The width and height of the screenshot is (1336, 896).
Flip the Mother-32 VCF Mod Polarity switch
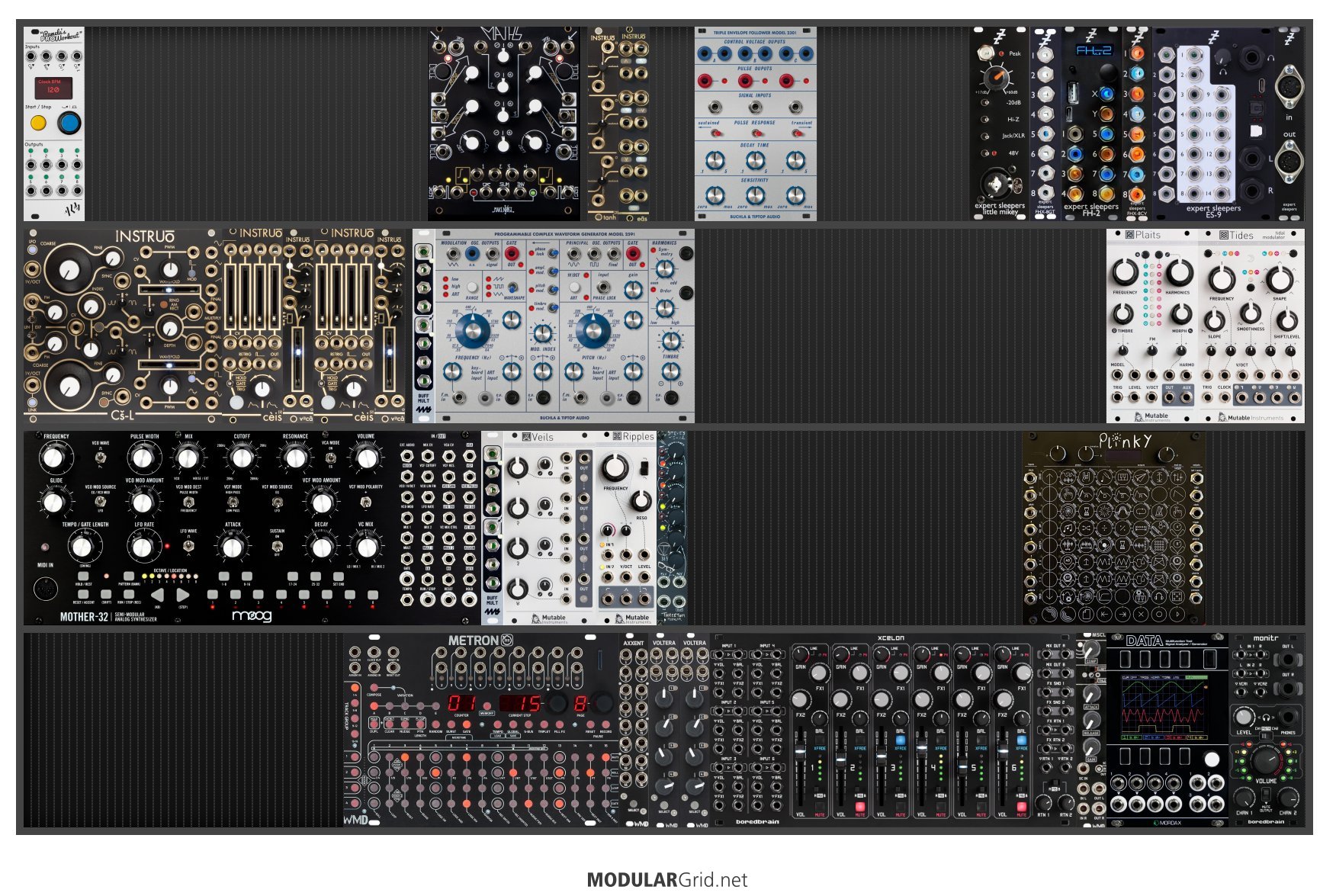point(365,501)
